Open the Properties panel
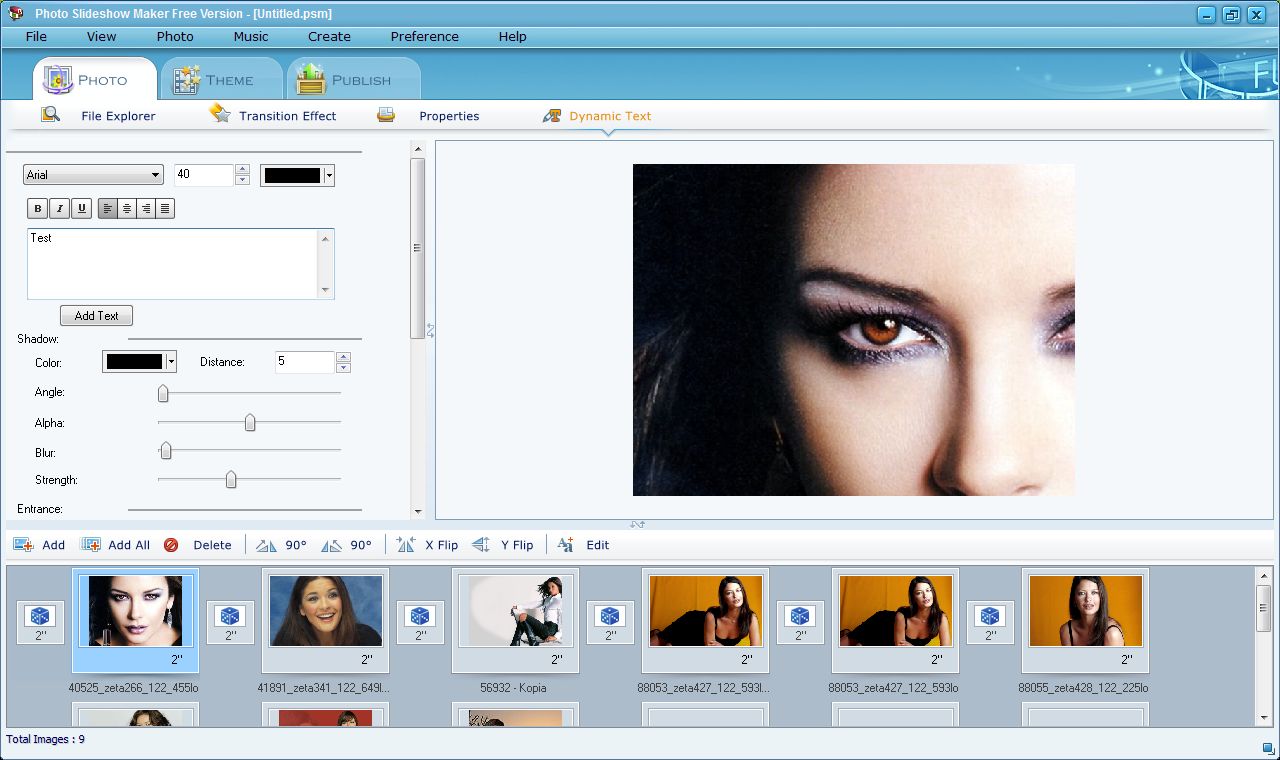The height and width of the screenshot is (760, 1280). pyautogui.click(x=428, y=116)
